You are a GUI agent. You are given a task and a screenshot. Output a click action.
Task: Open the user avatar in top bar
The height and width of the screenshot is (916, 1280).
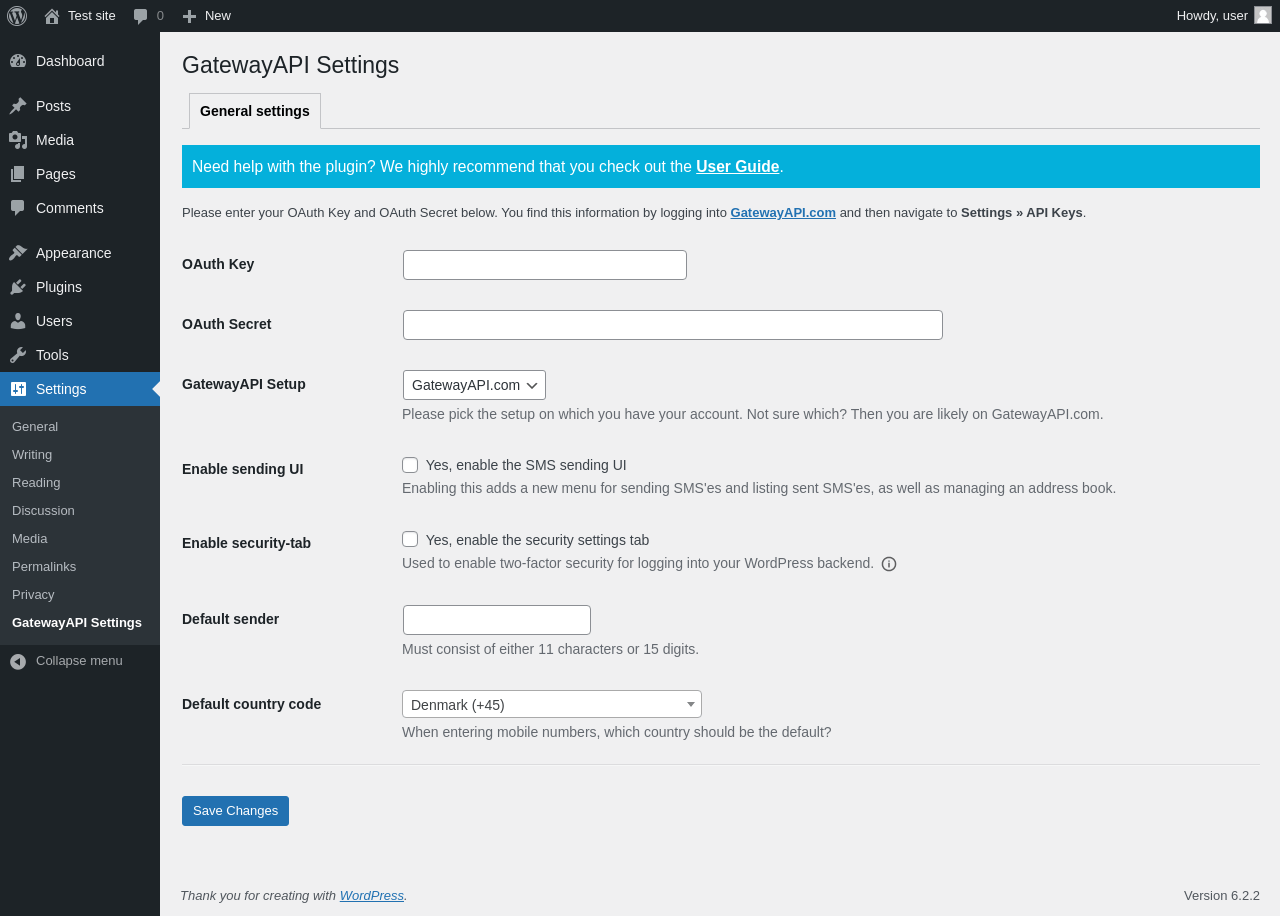(x=1263, y=15)
